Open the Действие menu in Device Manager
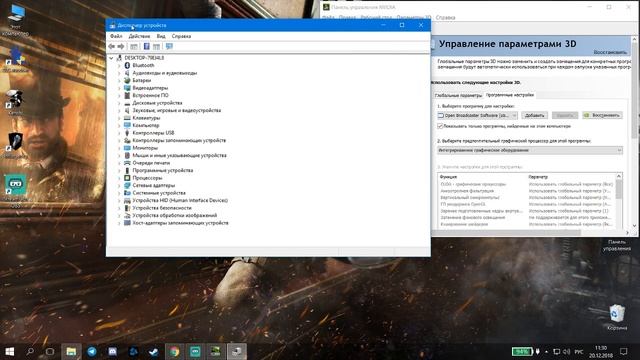640x360 pixels. click(x=139, y=36)
